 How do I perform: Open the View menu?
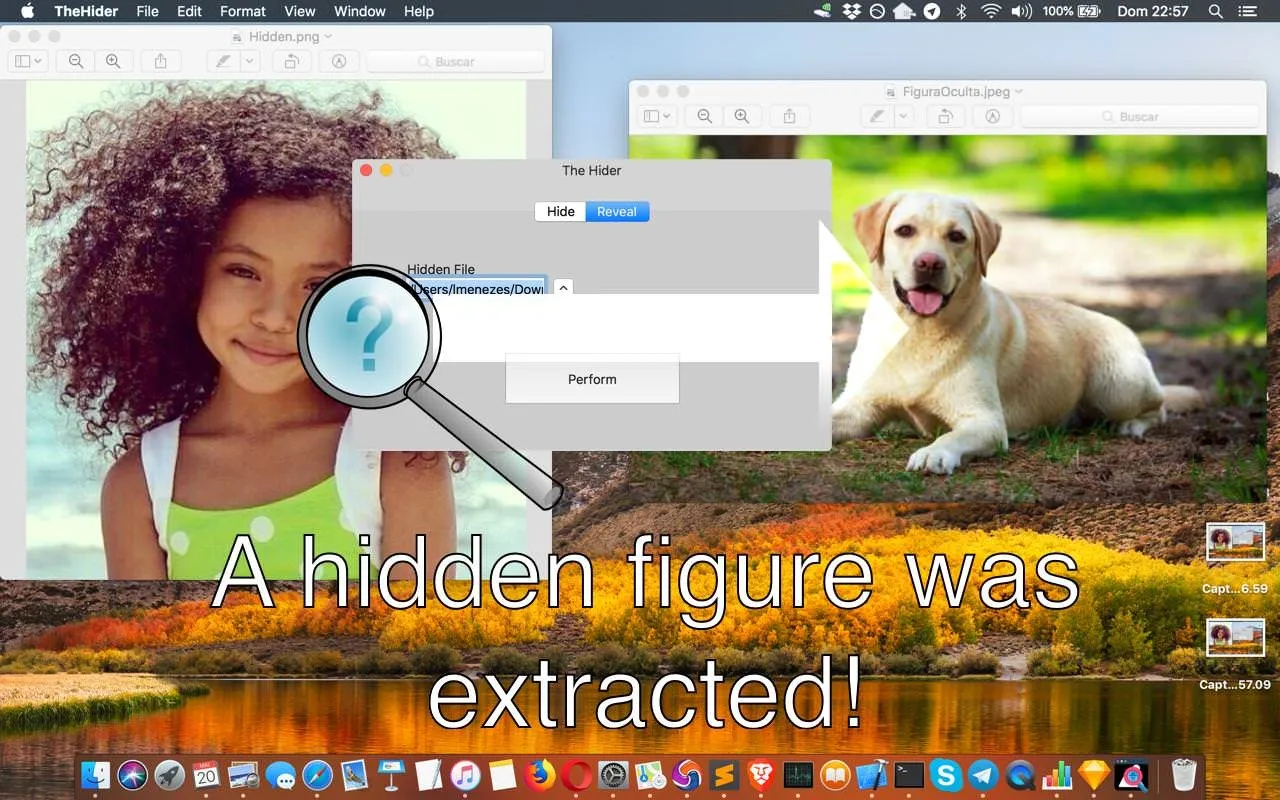[300, 11]
